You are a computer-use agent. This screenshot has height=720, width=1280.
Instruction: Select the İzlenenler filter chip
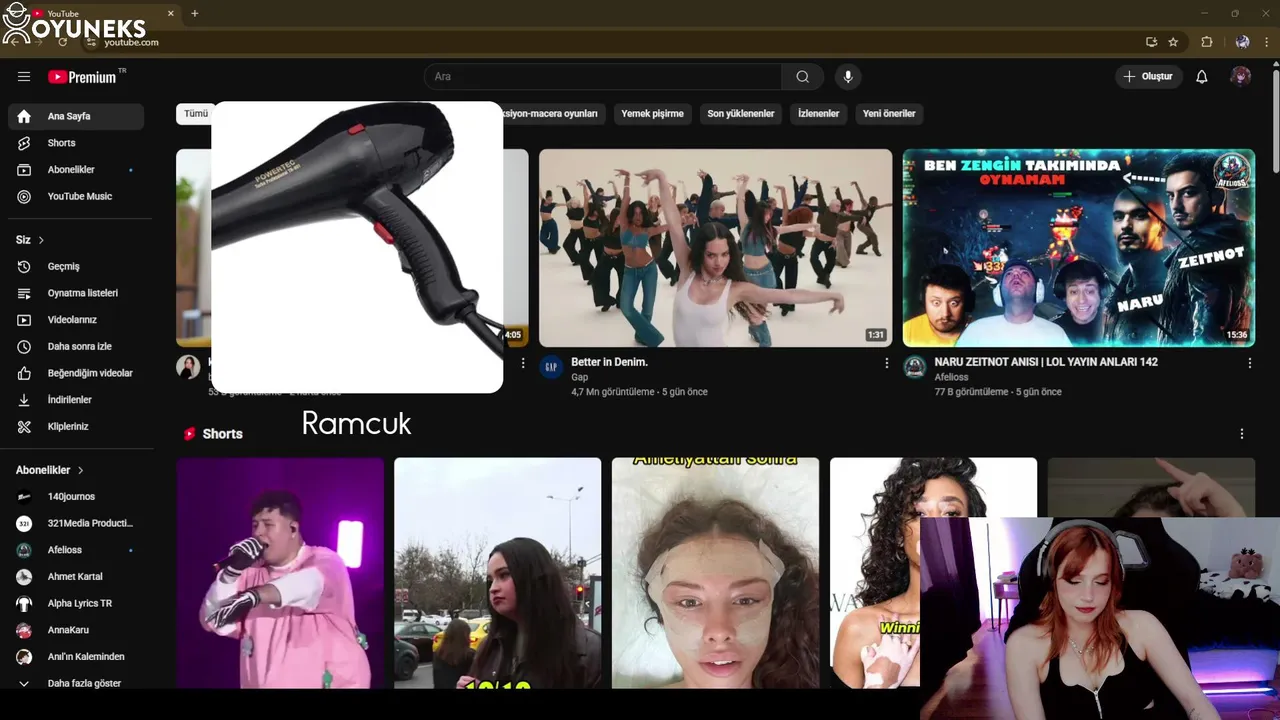tap(818, 114)
